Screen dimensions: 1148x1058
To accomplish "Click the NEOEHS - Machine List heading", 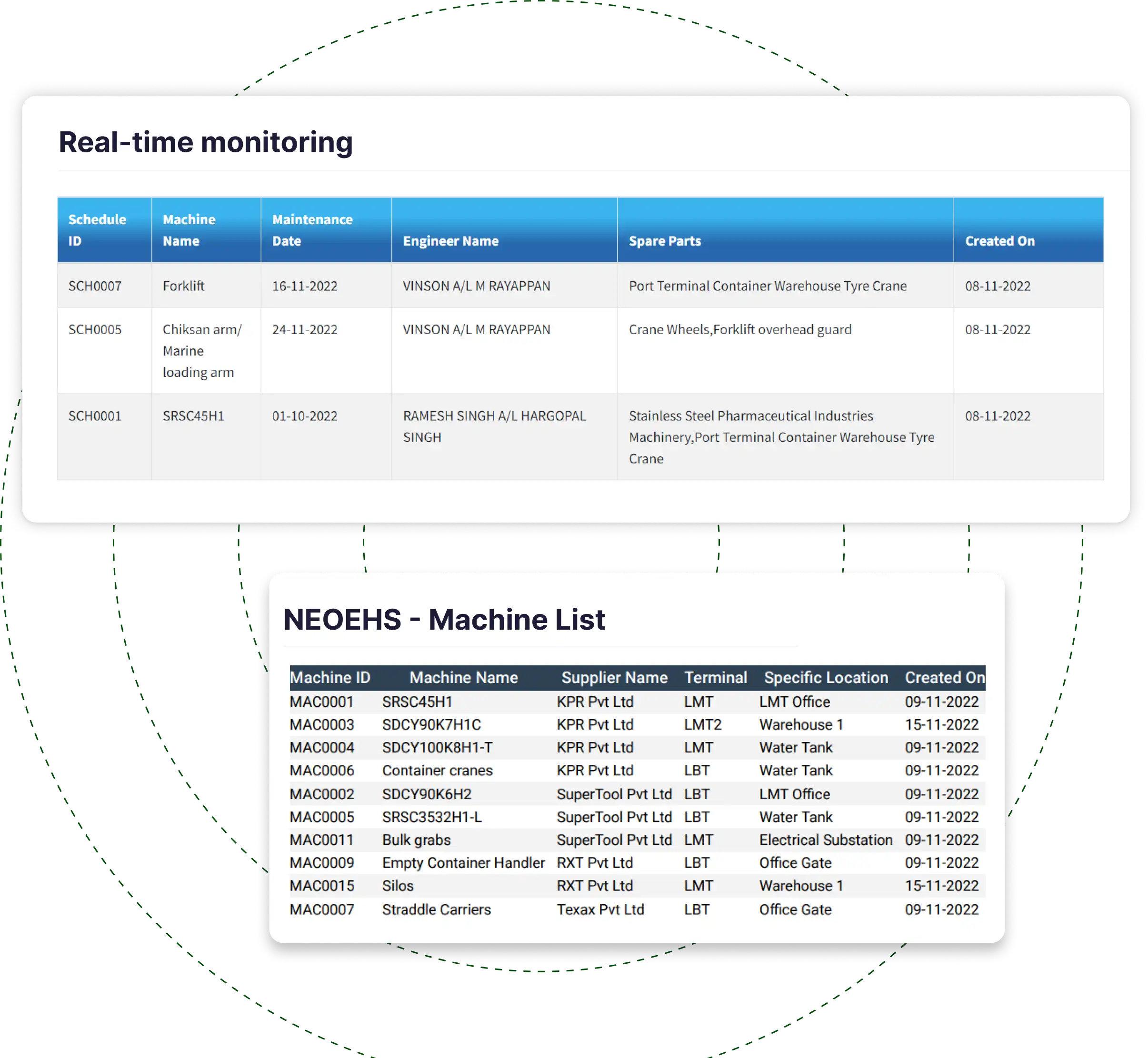I will point(444,620).
